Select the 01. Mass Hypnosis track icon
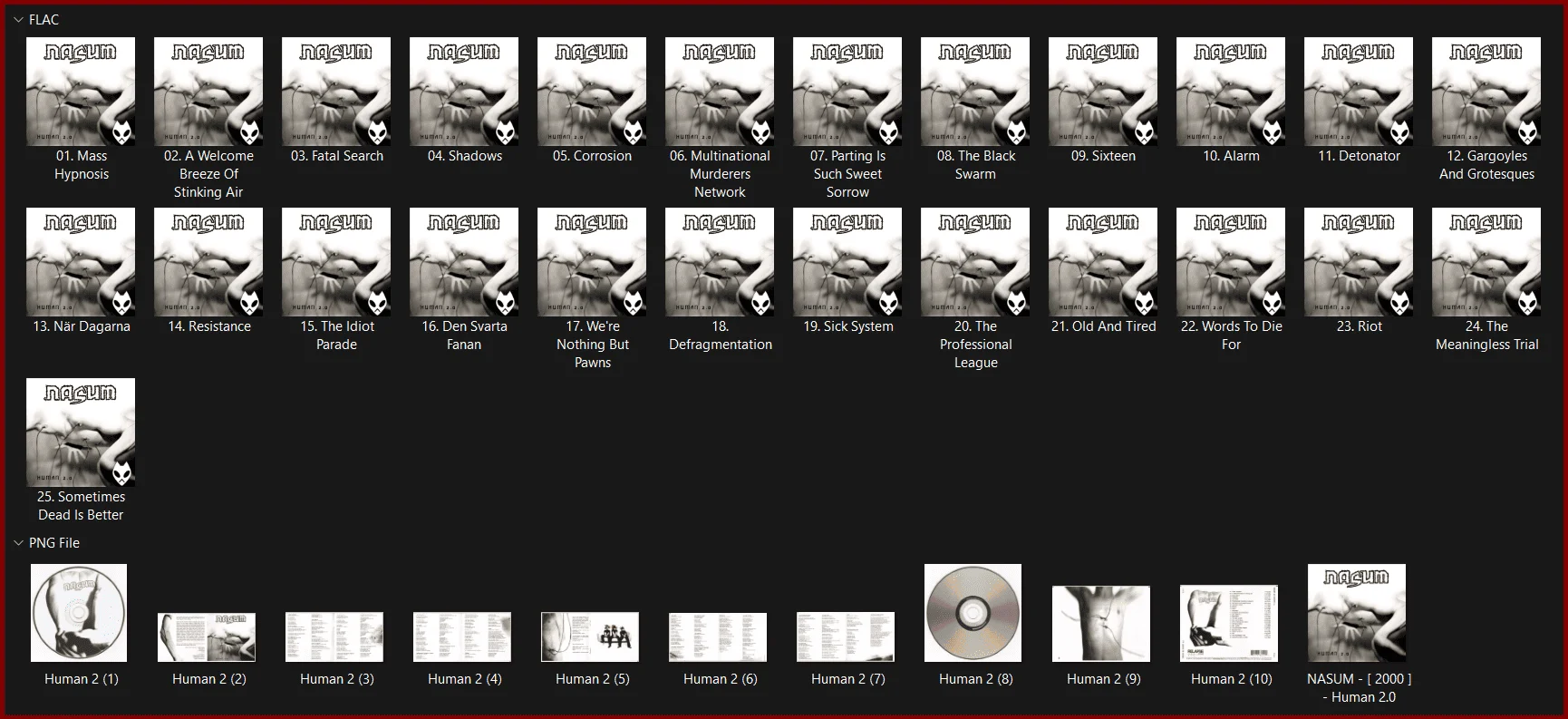 coord(81,92)
